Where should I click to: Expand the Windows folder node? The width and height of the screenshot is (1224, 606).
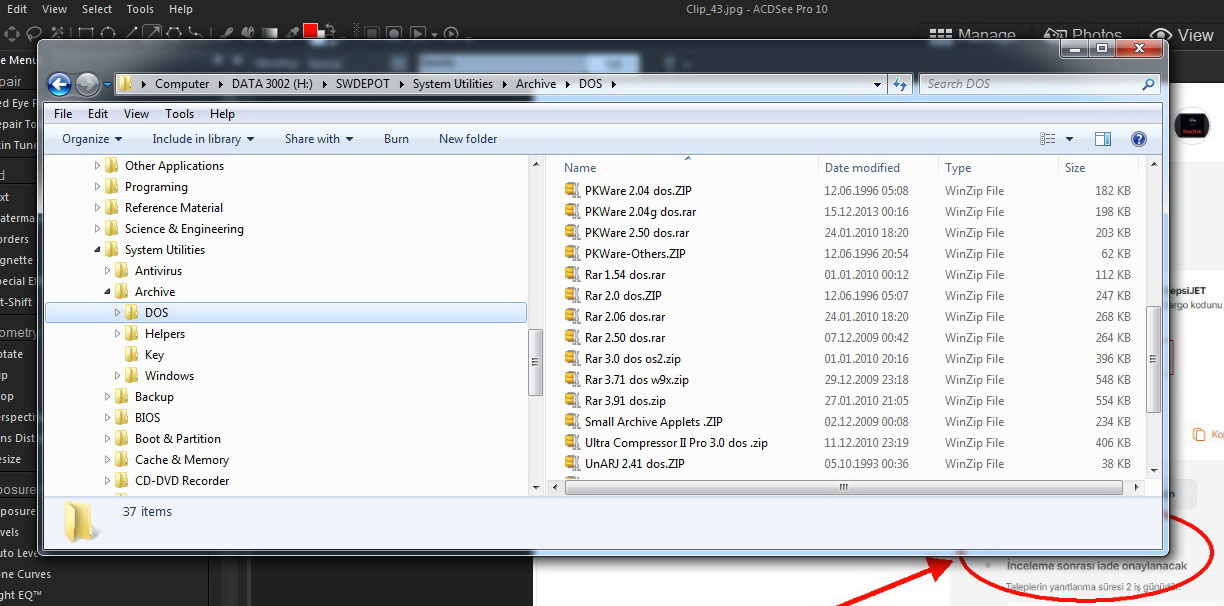(118, 376)
